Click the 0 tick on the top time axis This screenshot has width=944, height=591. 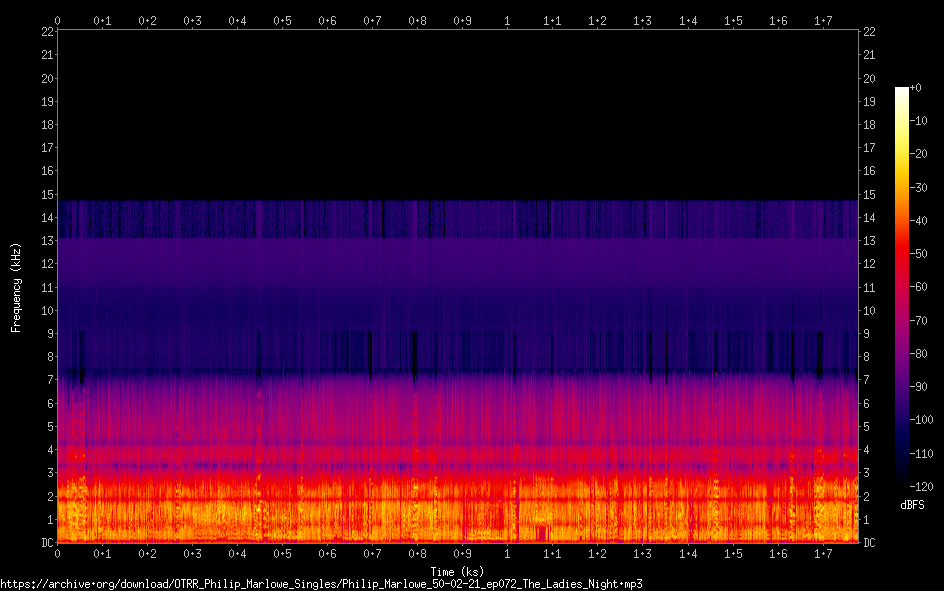58,20
